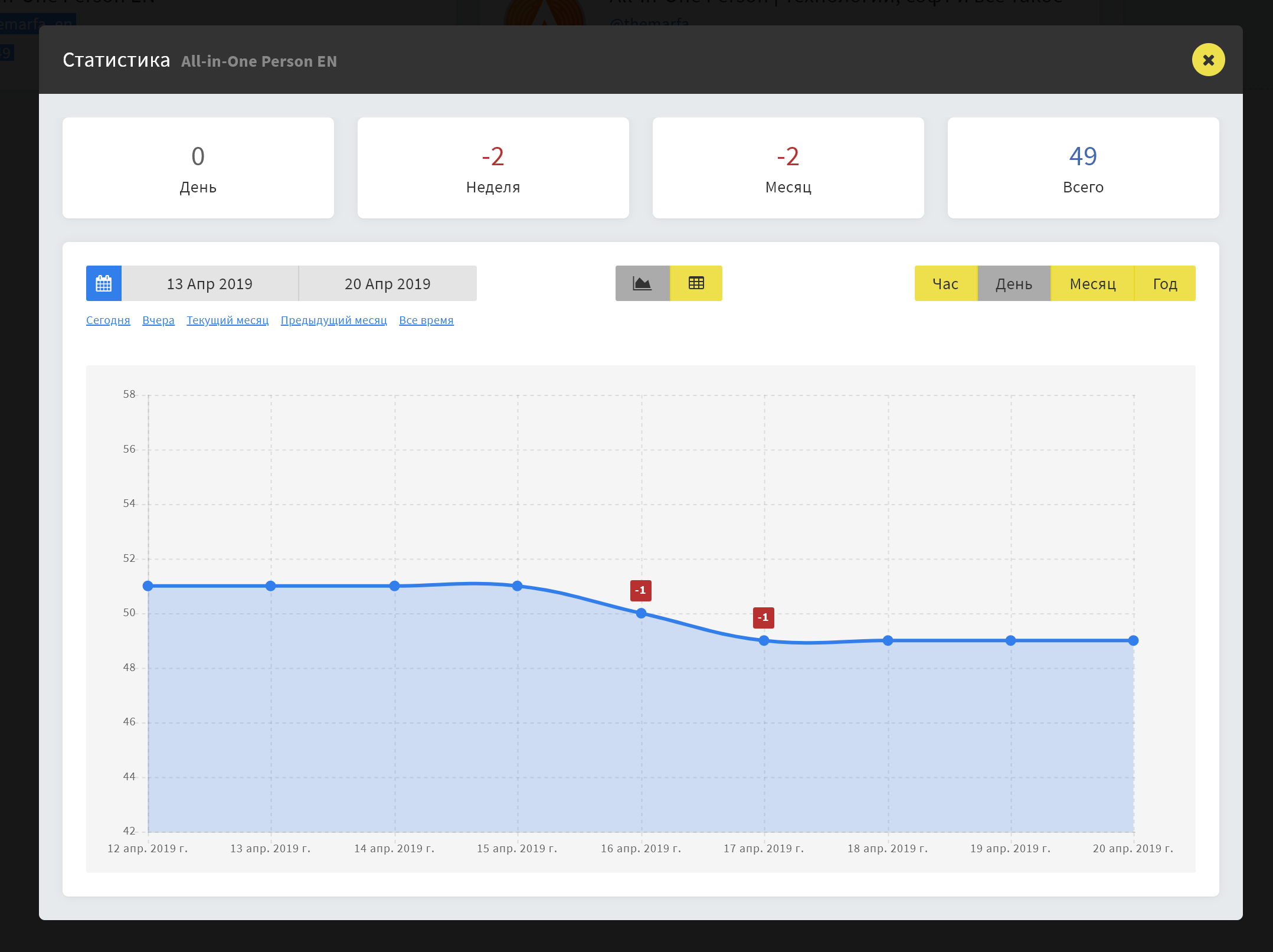This screenshot has width=1273, height=952.
Task: Click the Всего 49 card
Action: 1083,168
